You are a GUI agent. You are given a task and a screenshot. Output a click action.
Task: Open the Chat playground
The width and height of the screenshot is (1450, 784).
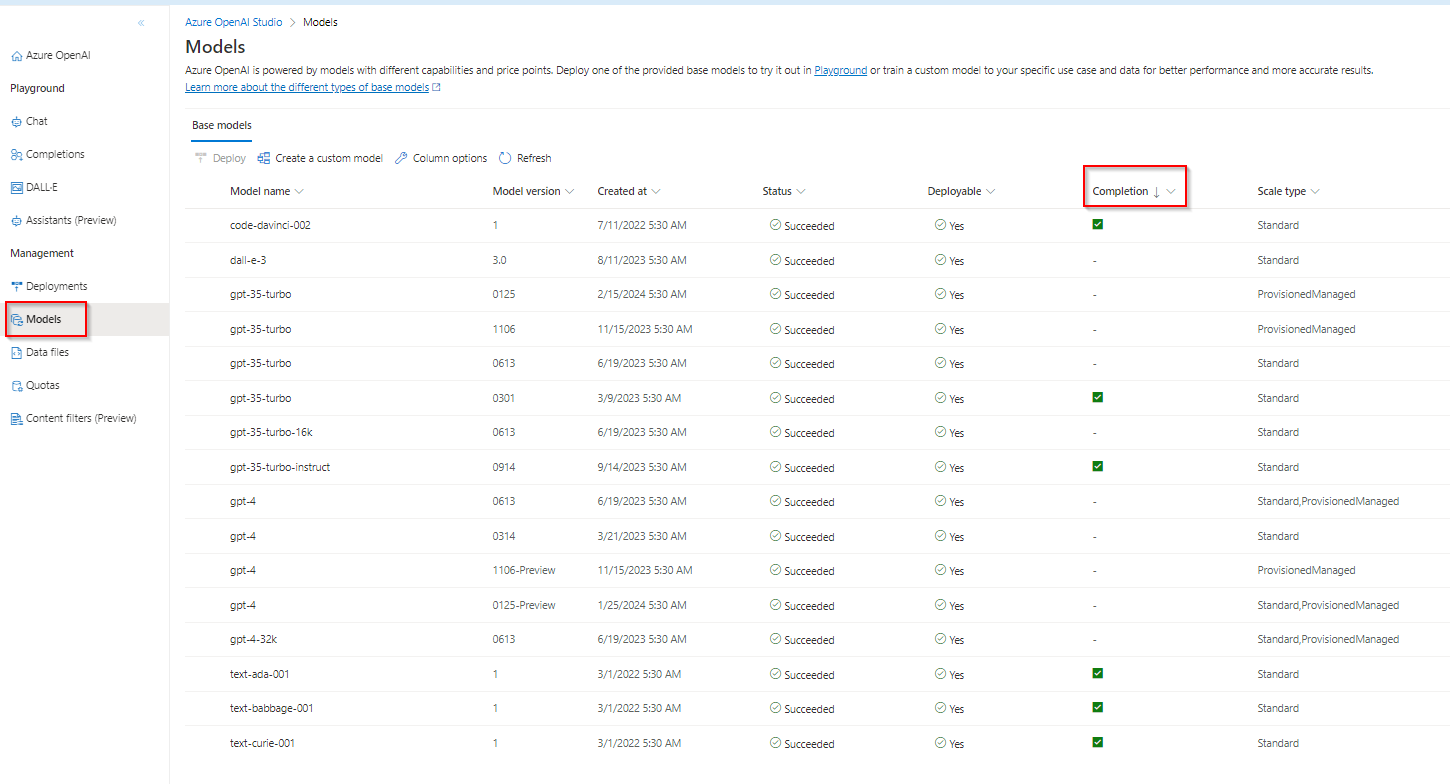[34, 120]
